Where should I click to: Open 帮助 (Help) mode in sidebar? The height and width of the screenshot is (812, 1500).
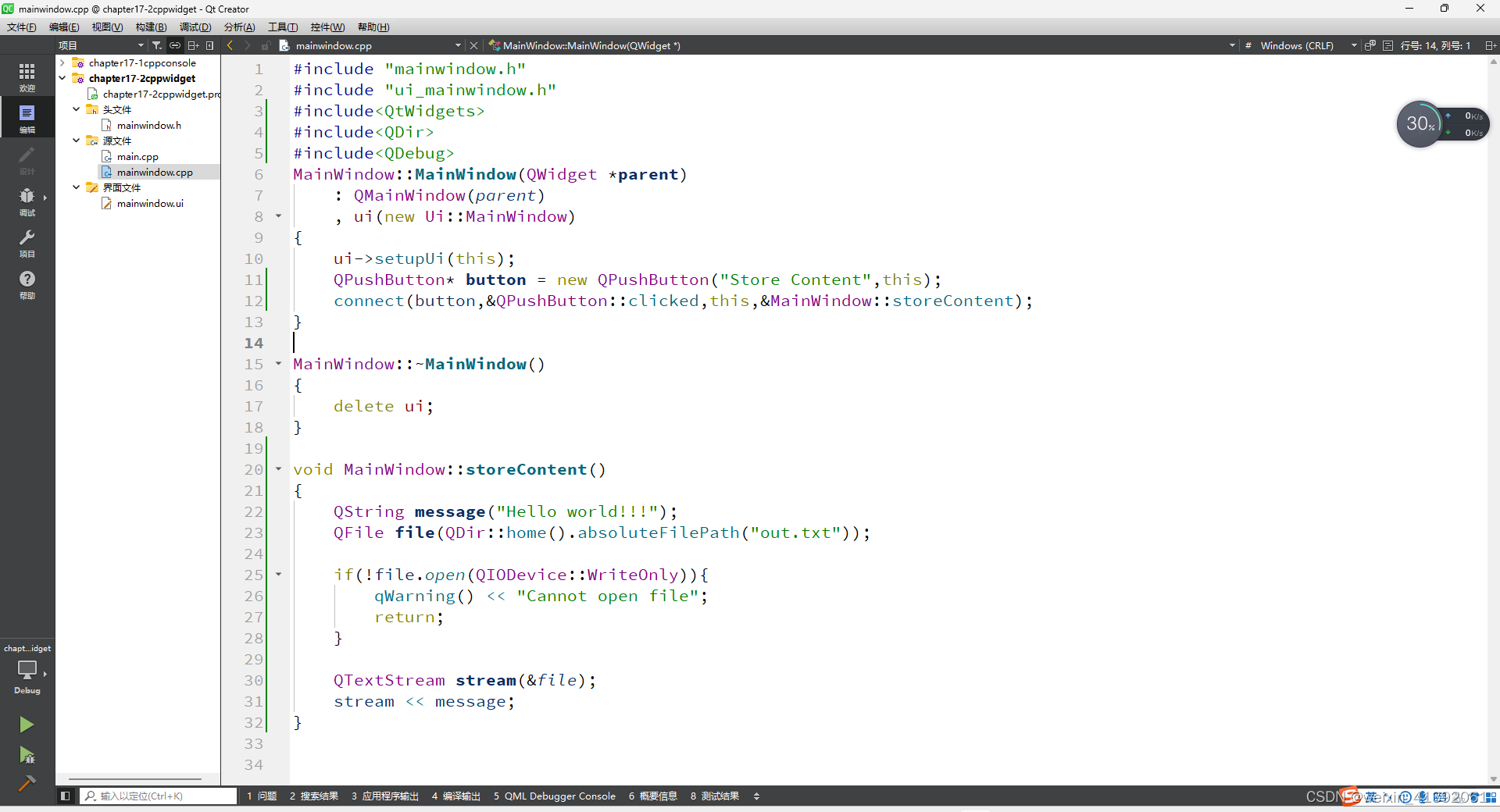pos(27,284)
